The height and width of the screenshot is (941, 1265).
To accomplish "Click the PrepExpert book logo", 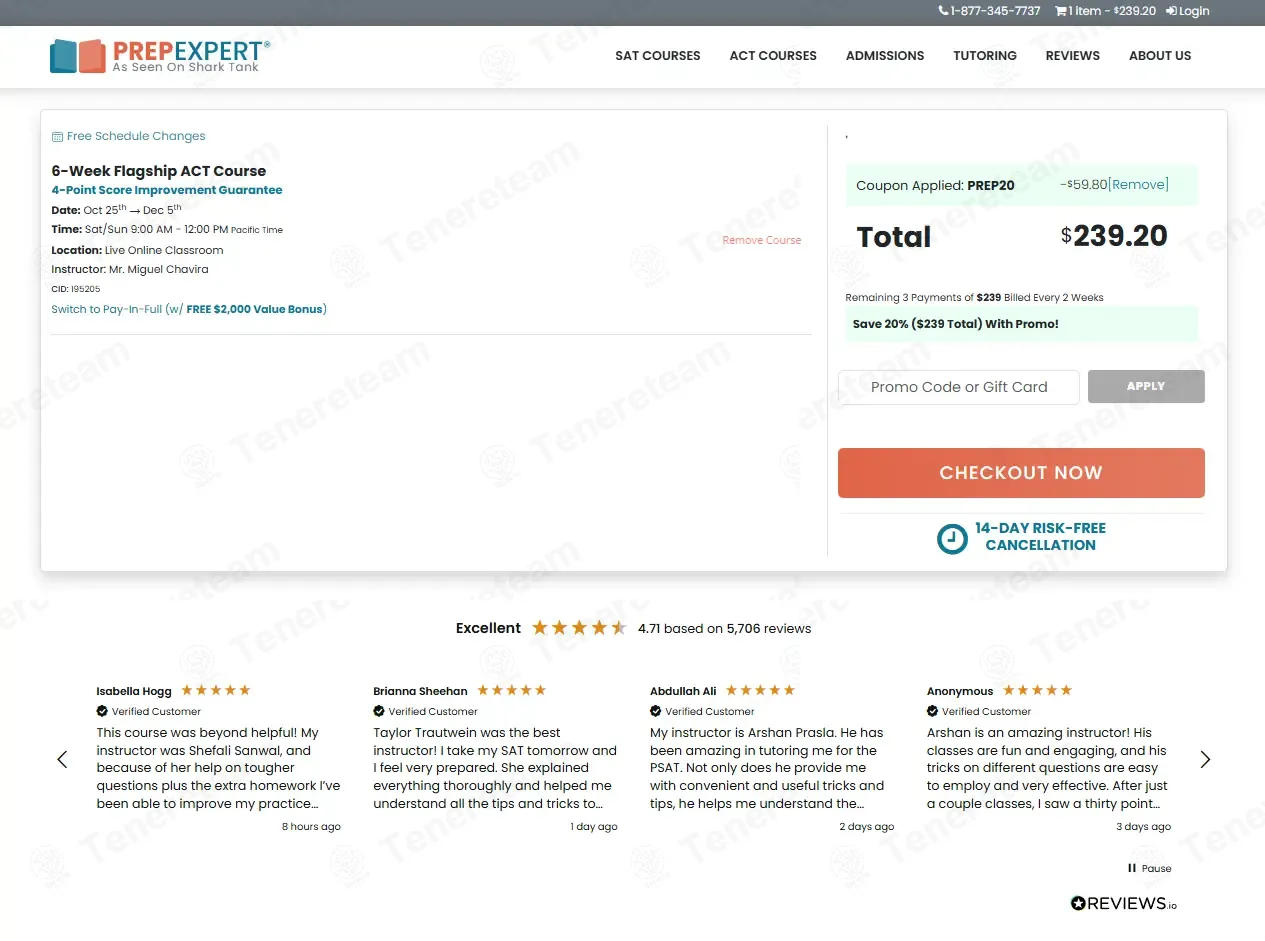I will tap(77, 56).
